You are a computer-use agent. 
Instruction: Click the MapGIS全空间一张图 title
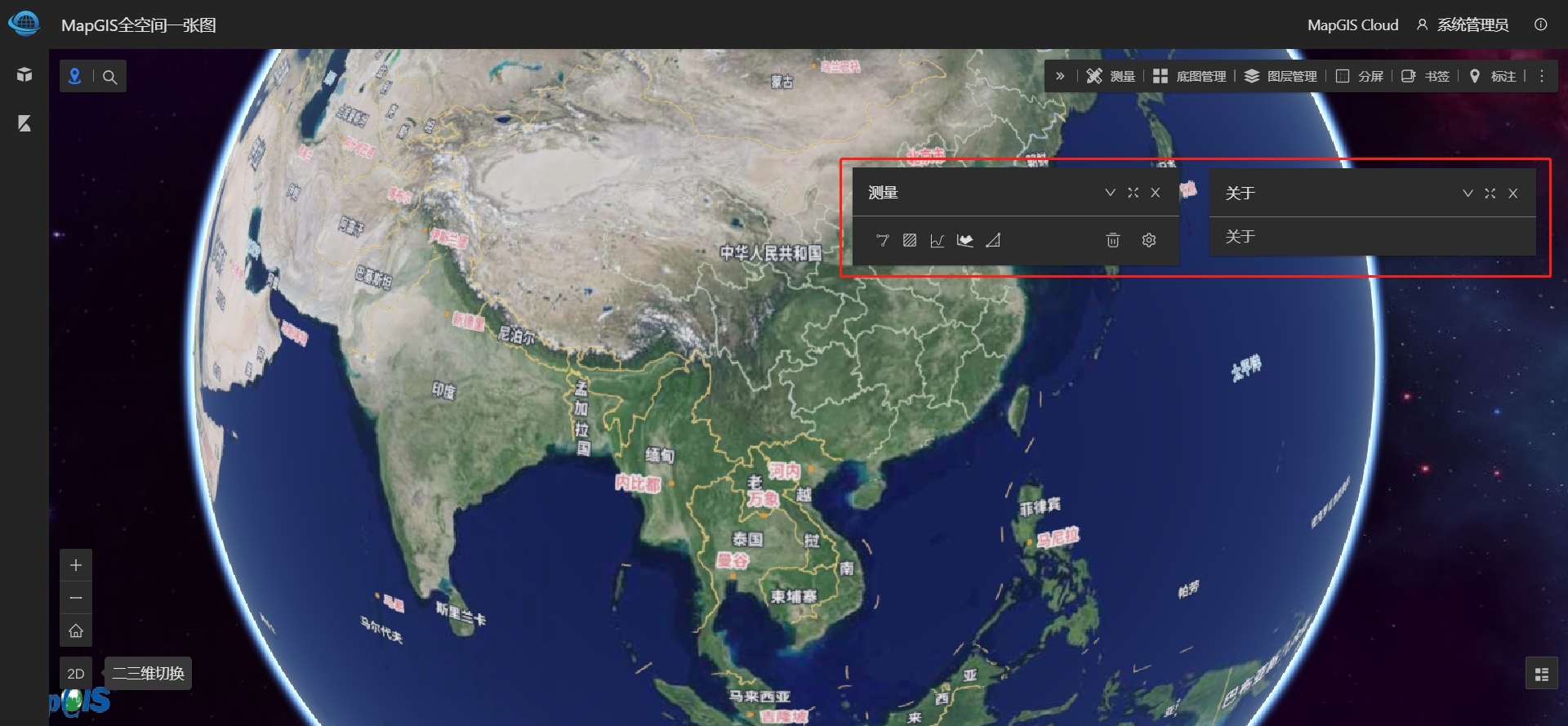coord(139,24)
